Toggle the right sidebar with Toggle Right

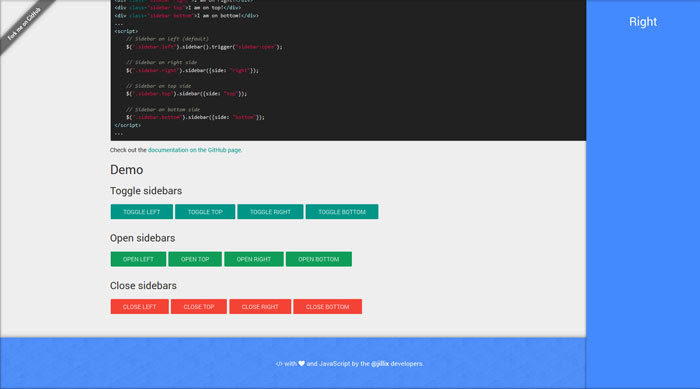pos(270,212)
